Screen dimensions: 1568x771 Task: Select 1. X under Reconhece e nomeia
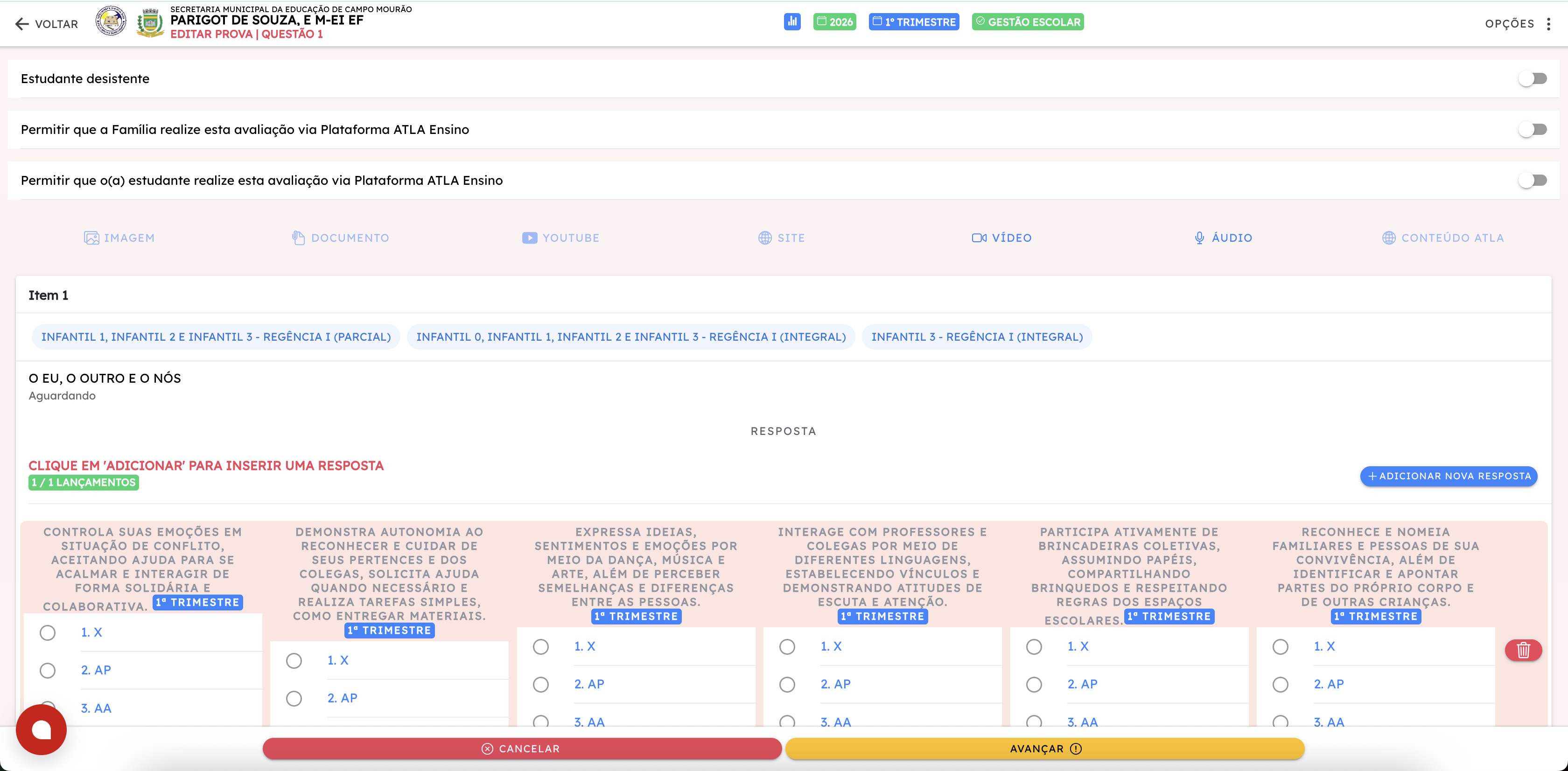point(1280,647)
